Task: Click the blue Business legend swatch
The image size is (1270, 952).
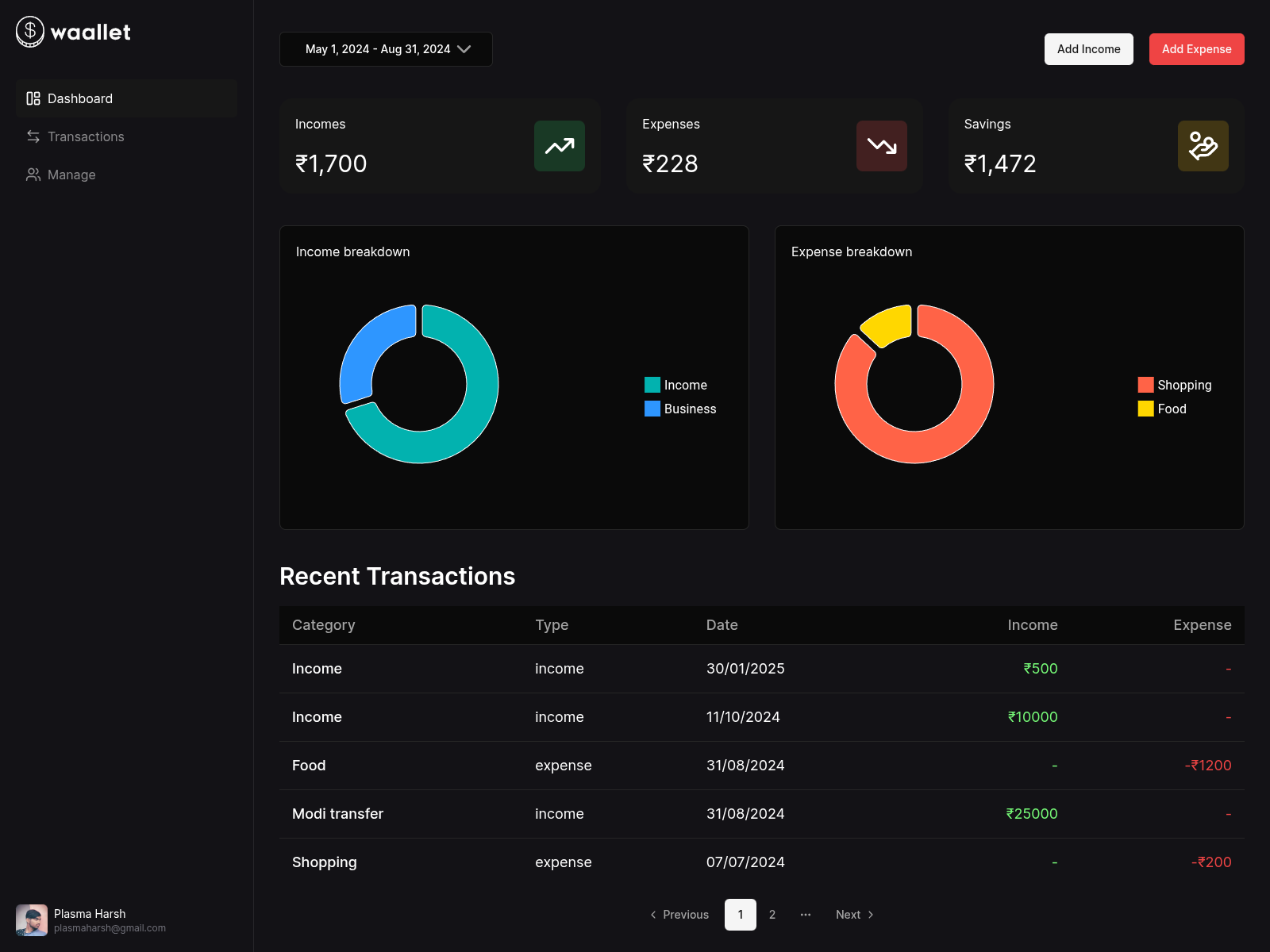Action: [x=652, y=409]
